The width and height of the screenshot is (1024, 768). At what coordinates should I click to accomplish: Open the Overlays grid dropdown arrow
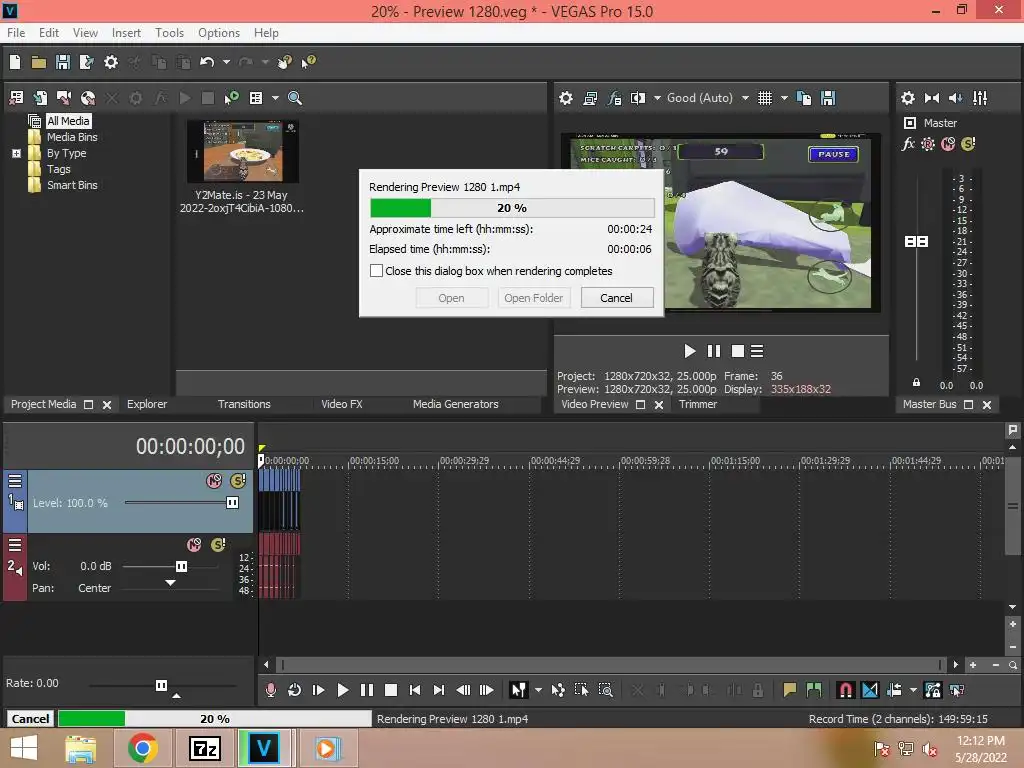coord(784,98)
